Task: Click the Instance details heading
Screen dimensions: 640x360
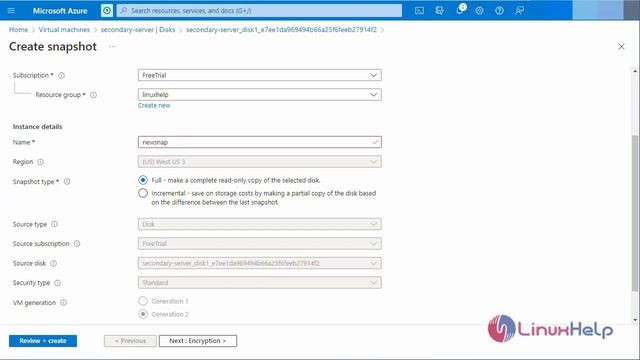Action: pos(38,127)
